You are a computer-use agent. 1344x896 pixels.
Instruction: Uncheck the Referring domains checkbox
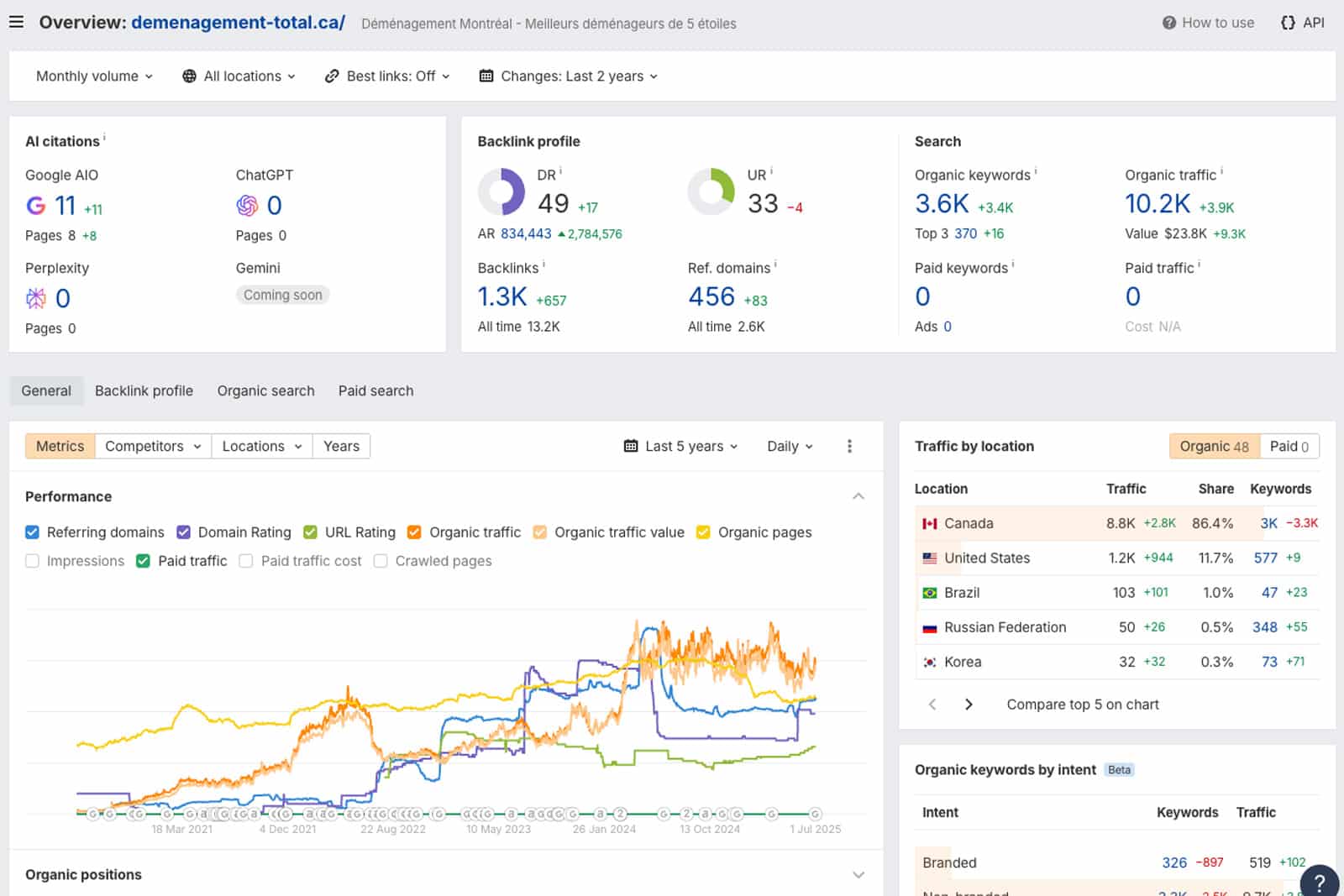[33, 532]
